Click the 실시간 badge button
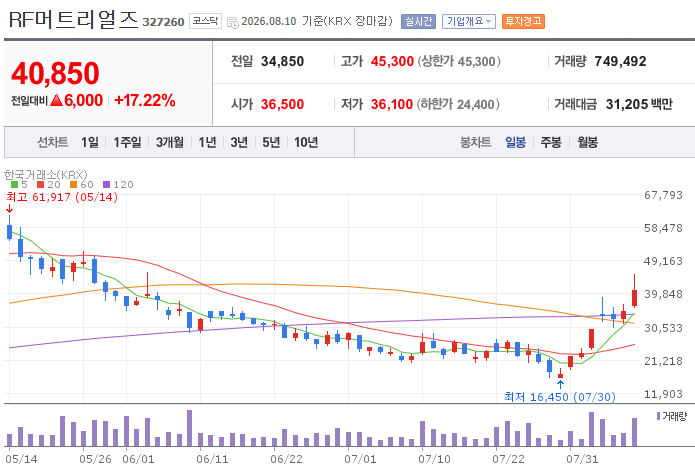The width and height of the screenshot is (695, 470). (418, 21)
